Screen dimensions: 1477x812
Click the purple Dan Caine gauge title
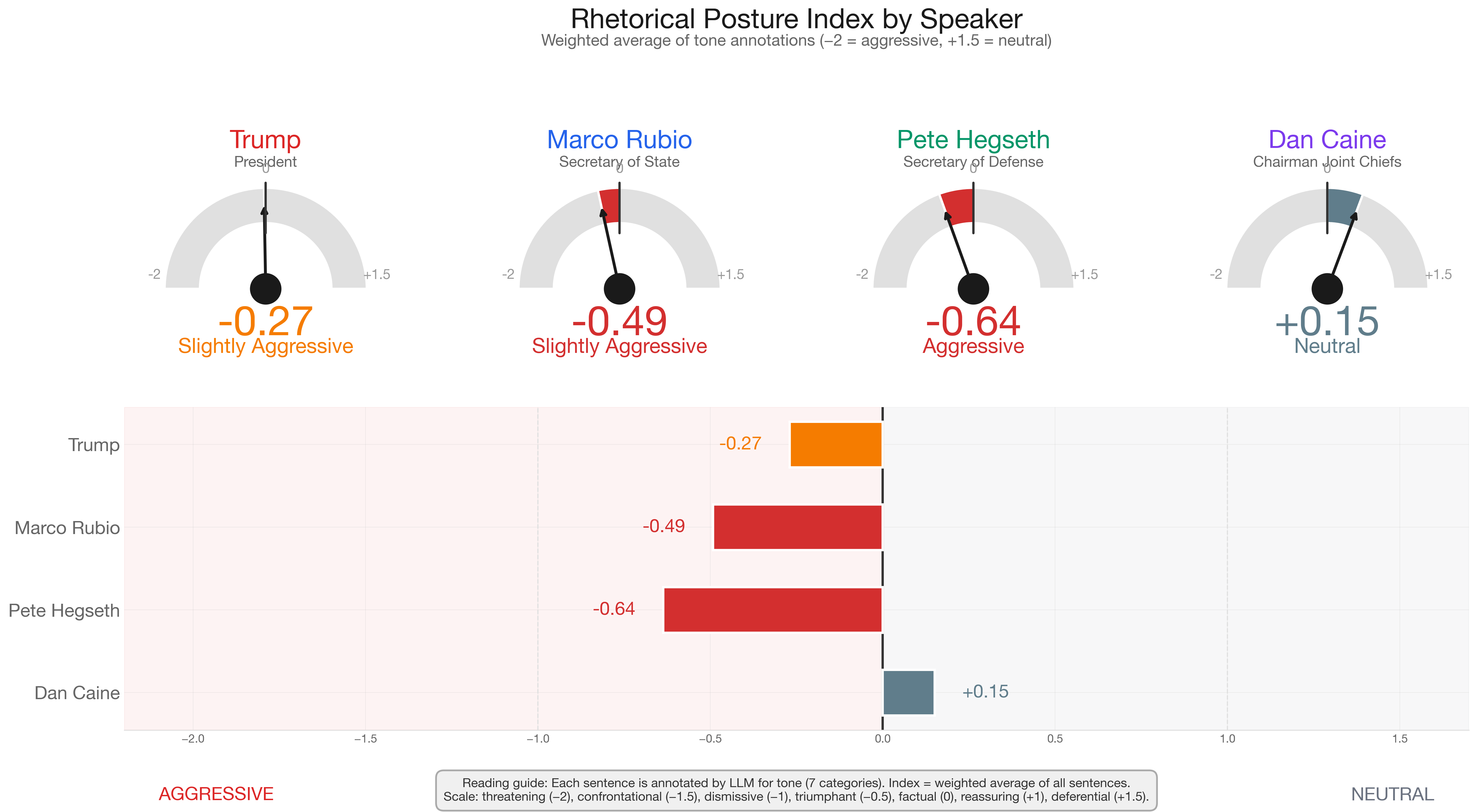(x=1327, y=140)
